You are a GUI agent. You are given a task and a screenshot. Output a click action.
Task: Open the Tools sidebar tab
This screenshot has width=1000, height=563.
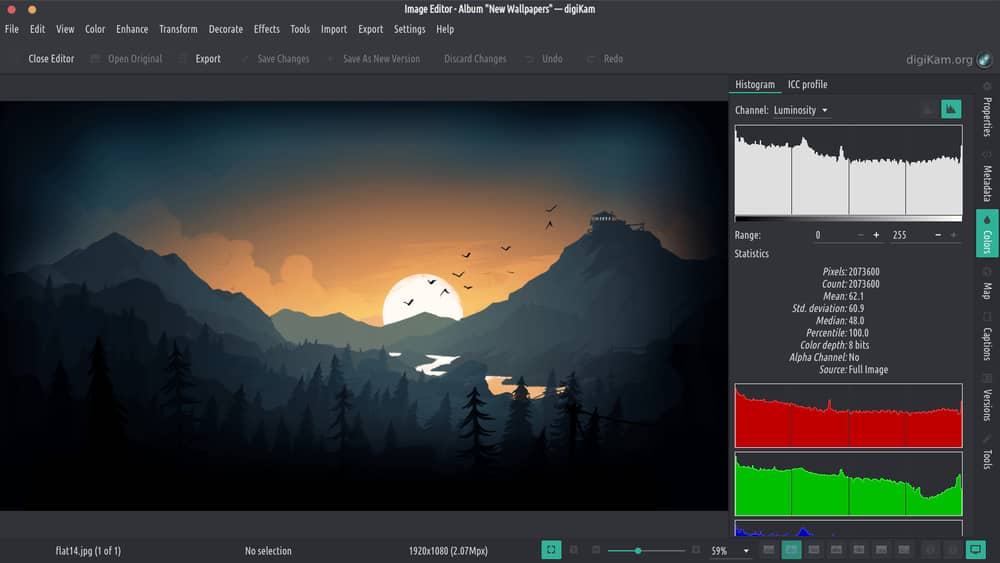987,453
